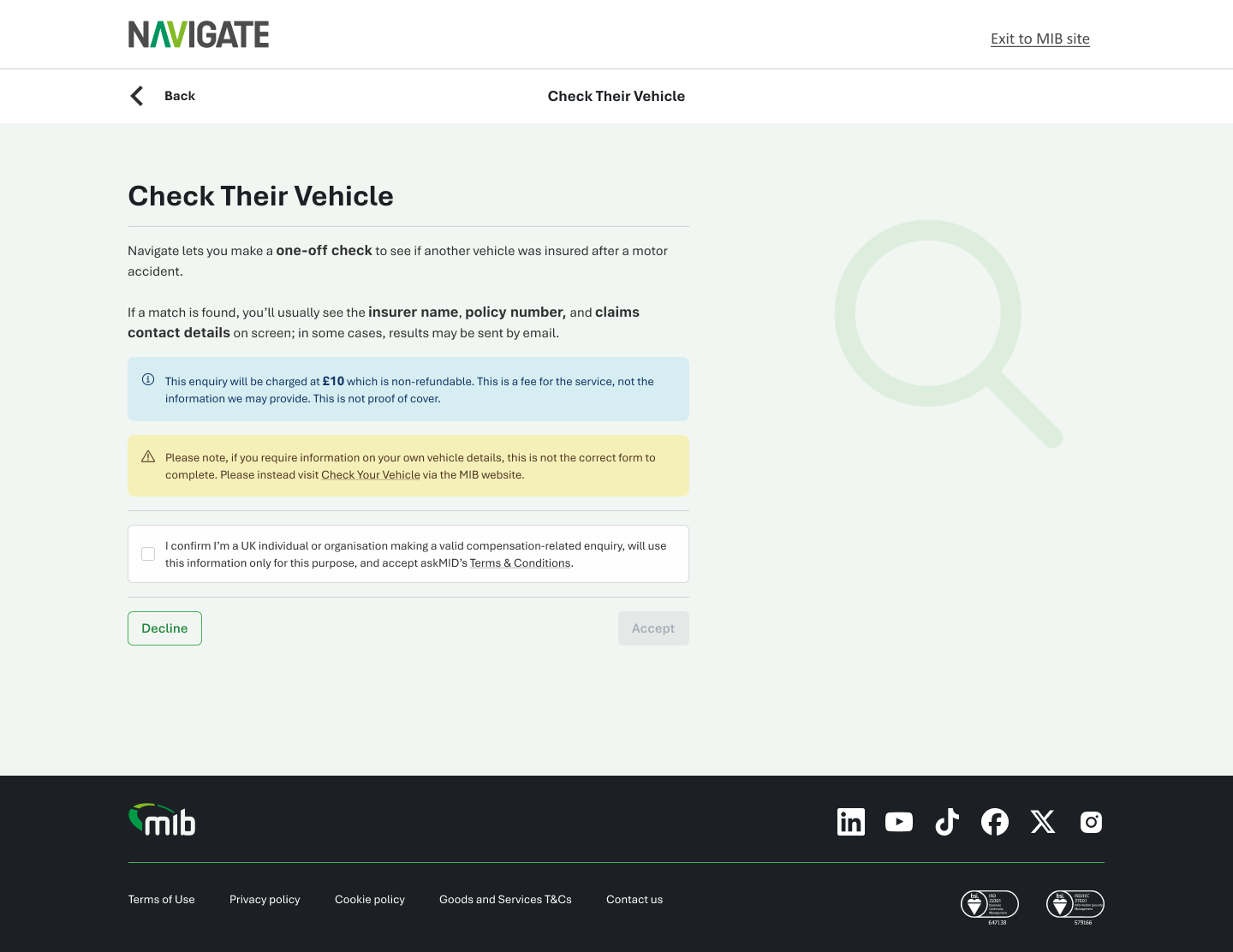Open MIB's Facebook icon
1233x952 pixels.
pos(995,822)
